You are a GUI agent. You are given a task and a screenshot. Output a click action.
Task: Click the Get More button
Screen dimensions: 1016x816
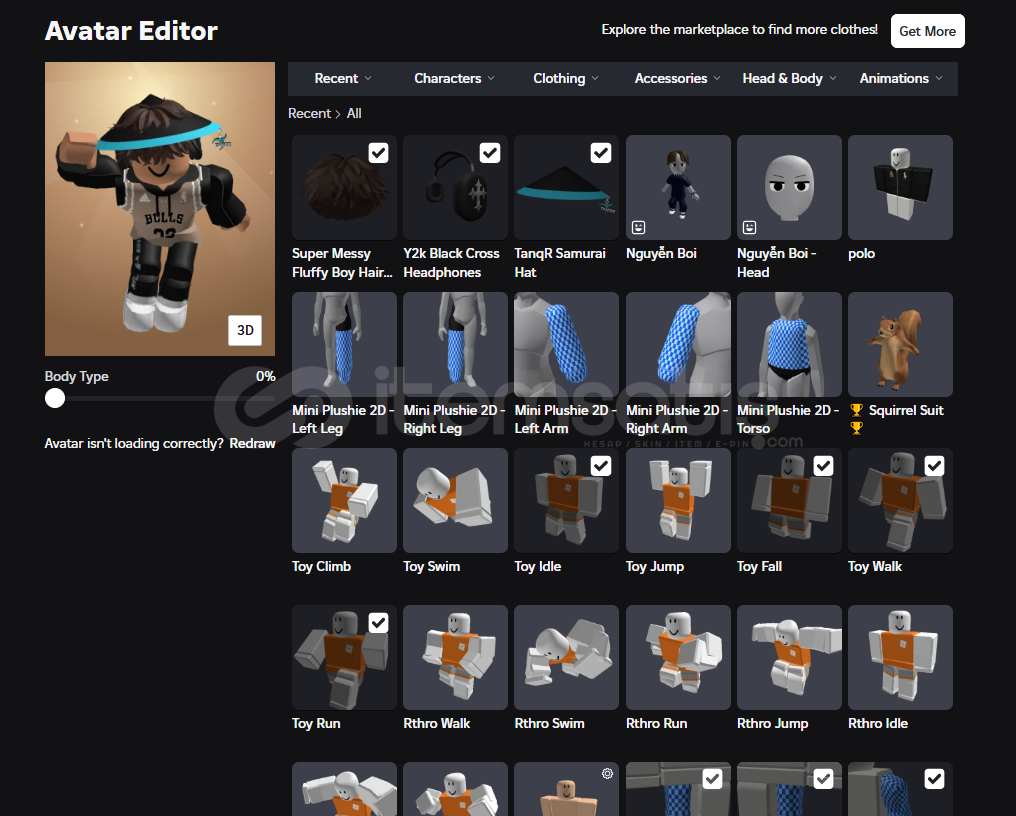click(927, 31)
